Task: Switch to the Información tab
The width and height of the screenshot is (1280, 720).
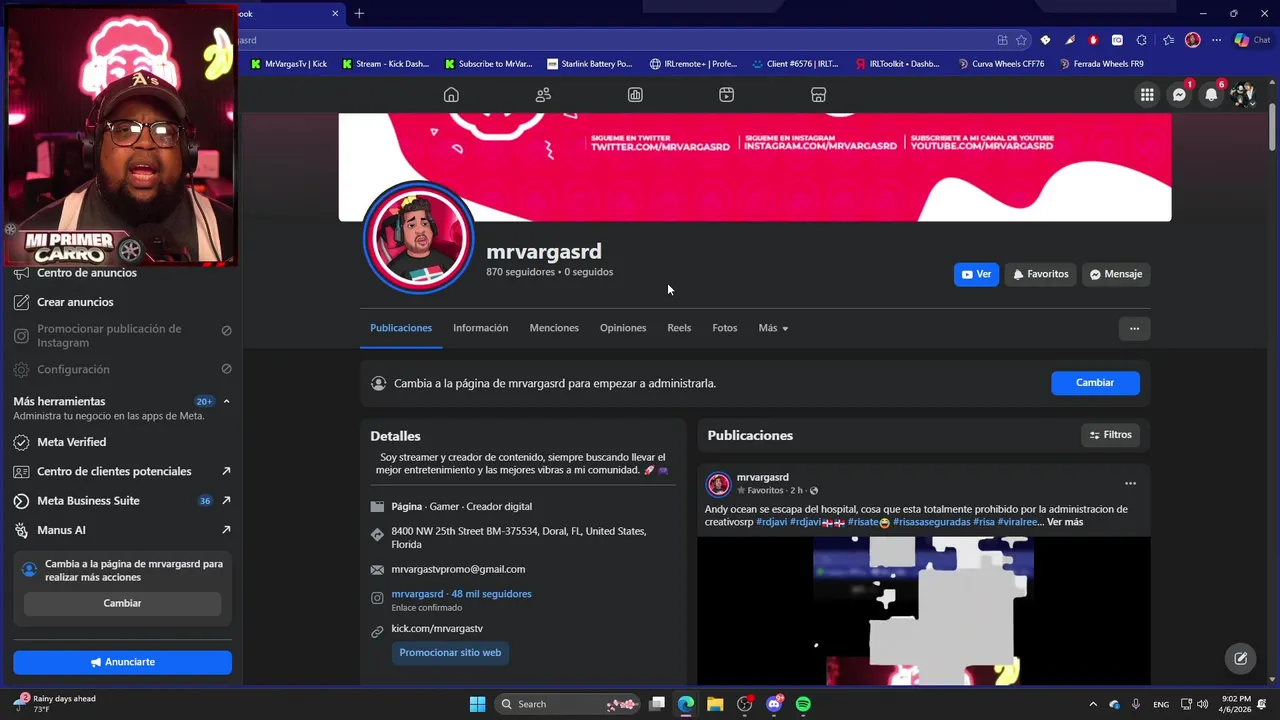Action: [480, 328]
